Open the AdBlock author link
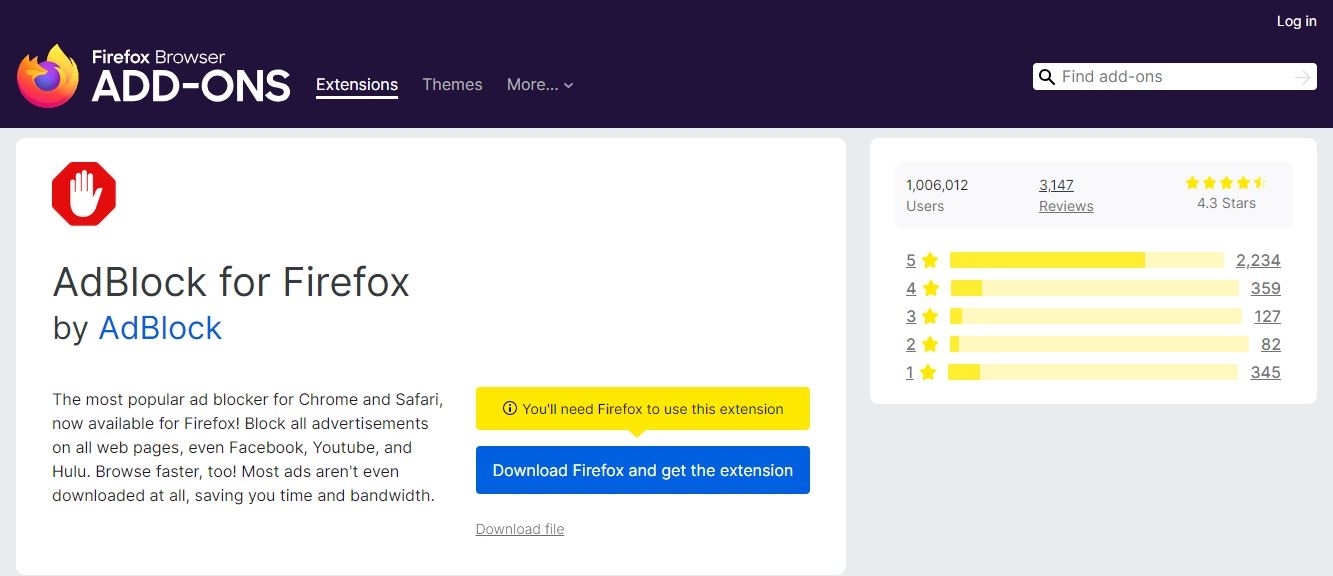 [160, 328]
